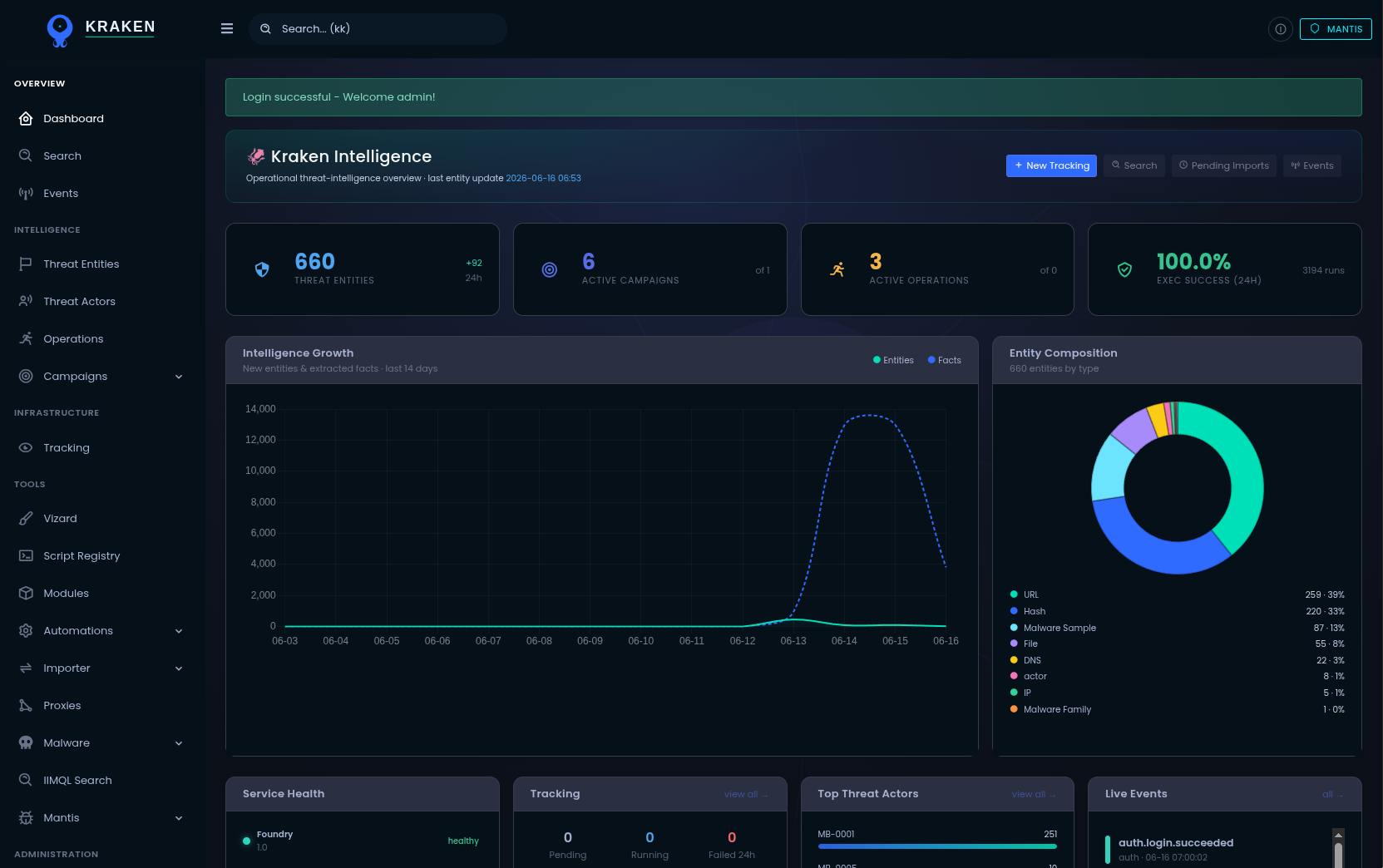The height and width of the screenshot is (868, 1383).
Task: Click the Operations runner icon in sidebar
Action: [x=26, y=339]
